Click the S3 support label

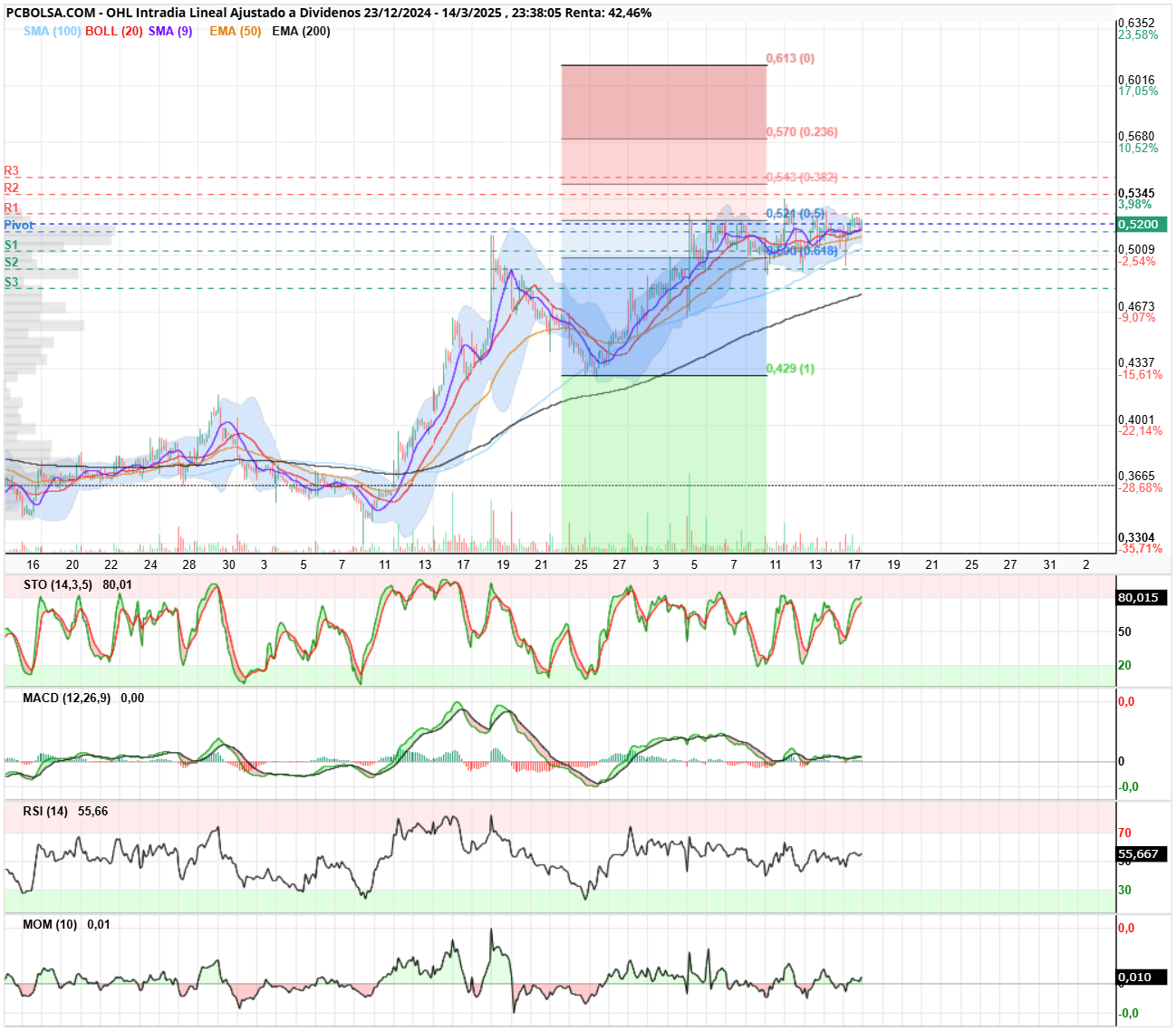[11, 283]
